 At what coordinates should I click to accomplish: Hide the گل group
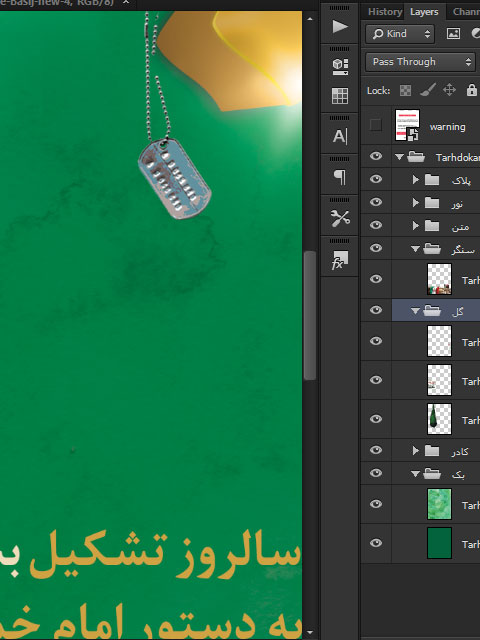[x=376, y=310]
